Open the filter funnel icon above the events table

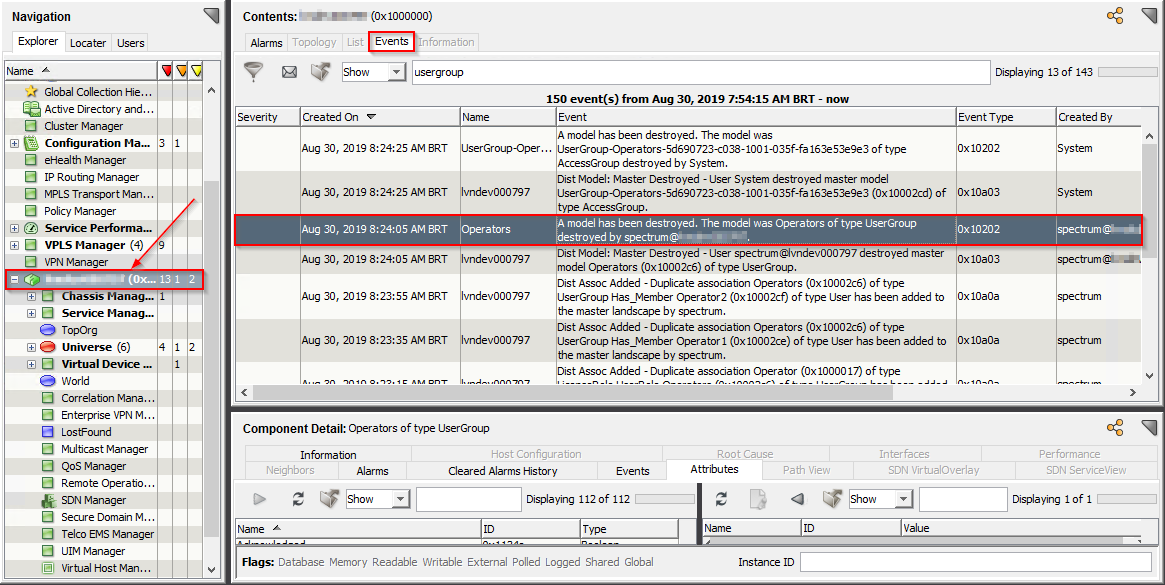(253, 71)
